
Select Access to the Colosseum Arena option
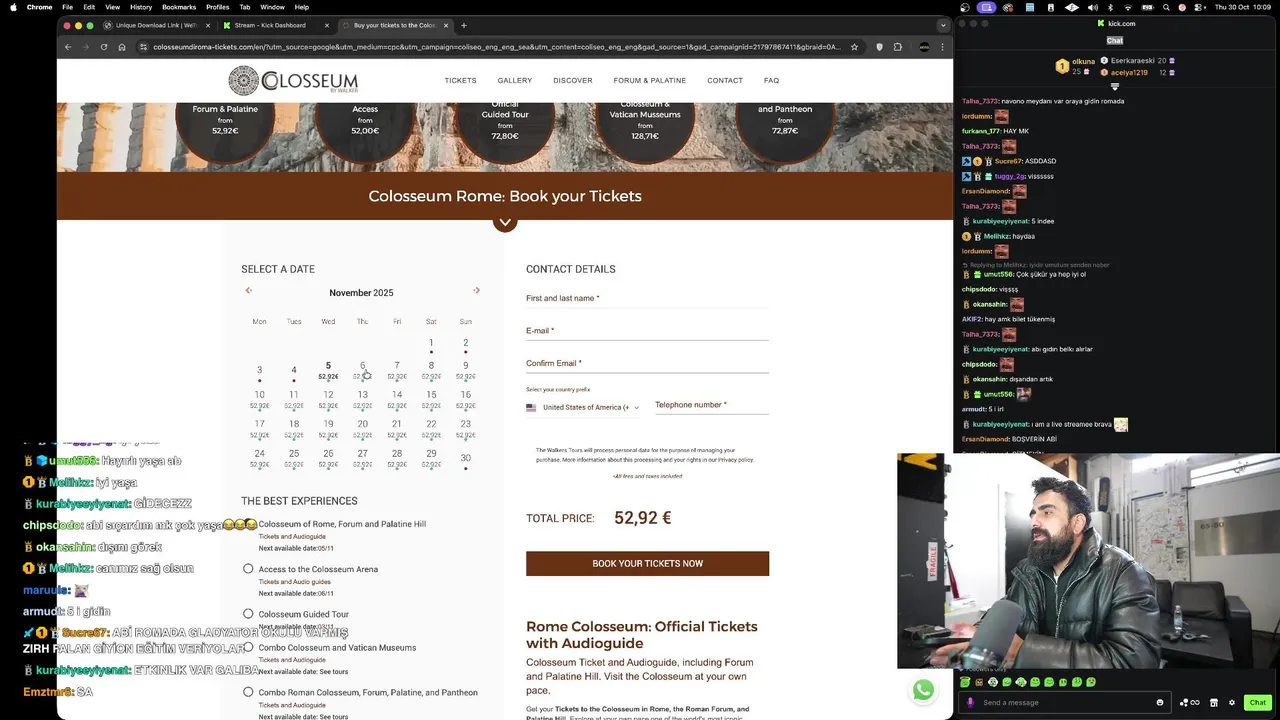[x=248, y=568]
